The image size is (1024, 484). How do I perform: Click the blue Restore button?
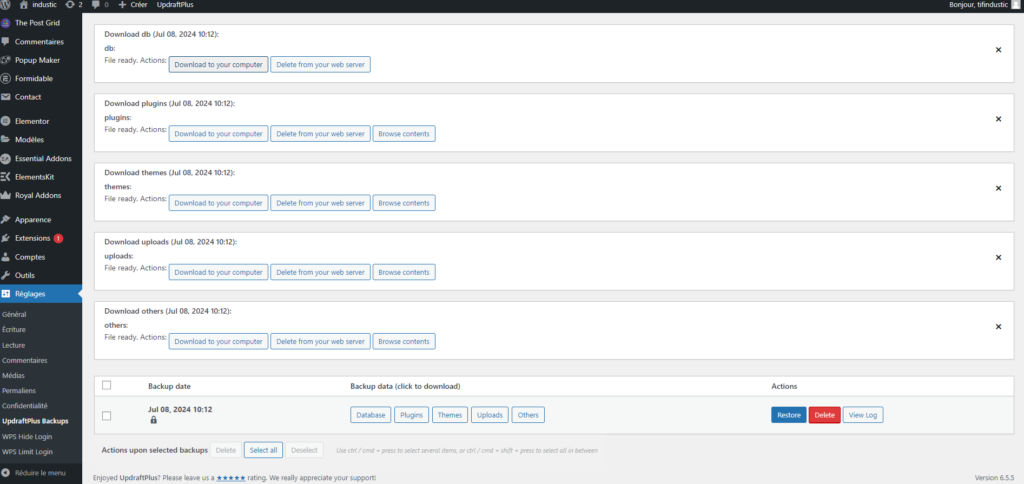[x=788, y=415]
